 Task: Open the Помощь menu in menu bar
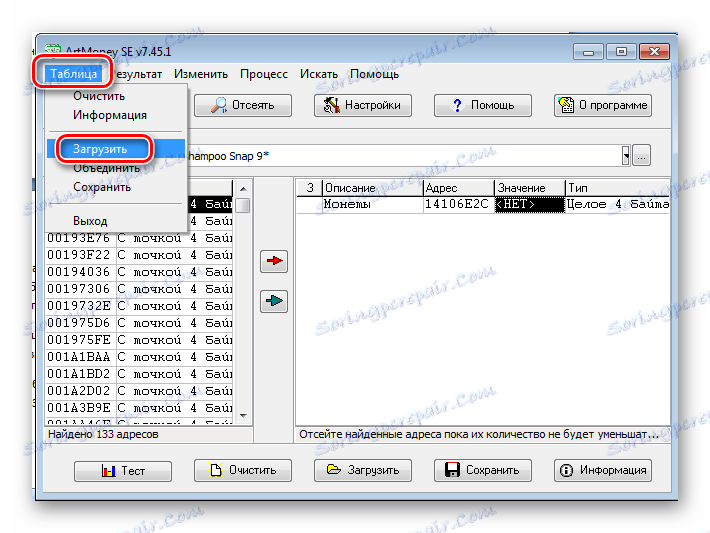click(374, 74)
